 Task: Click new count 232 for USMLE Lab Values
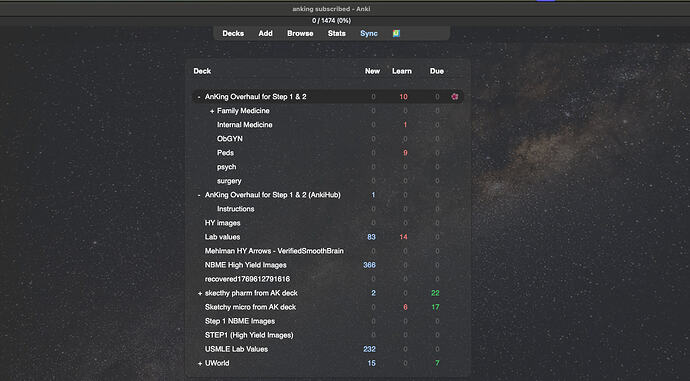click(369, 349)
